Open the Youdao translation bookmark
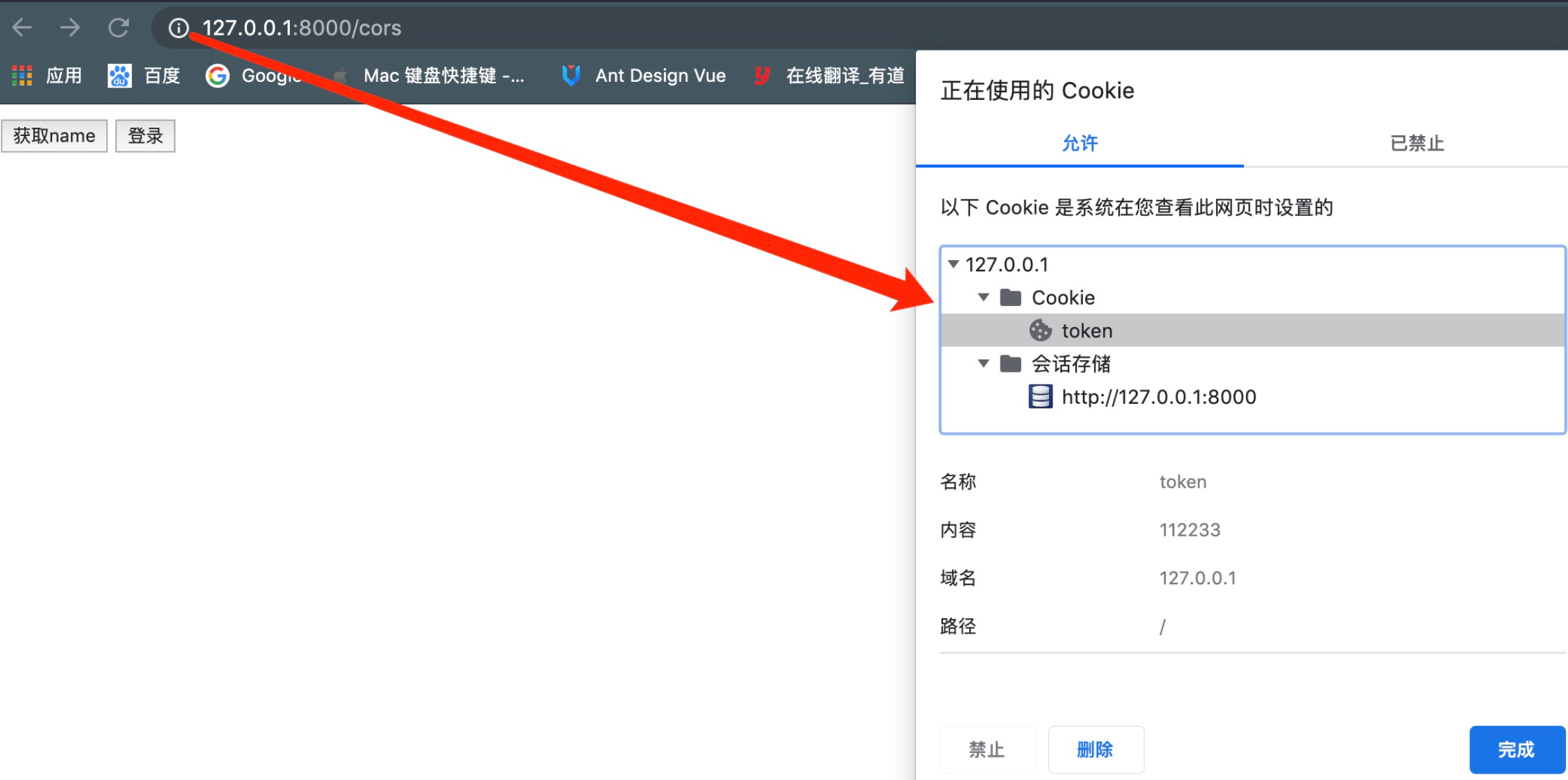Image resolution: width=1568 pixels, height=780 pixels. pyautogui.click(x=830, y=76)
